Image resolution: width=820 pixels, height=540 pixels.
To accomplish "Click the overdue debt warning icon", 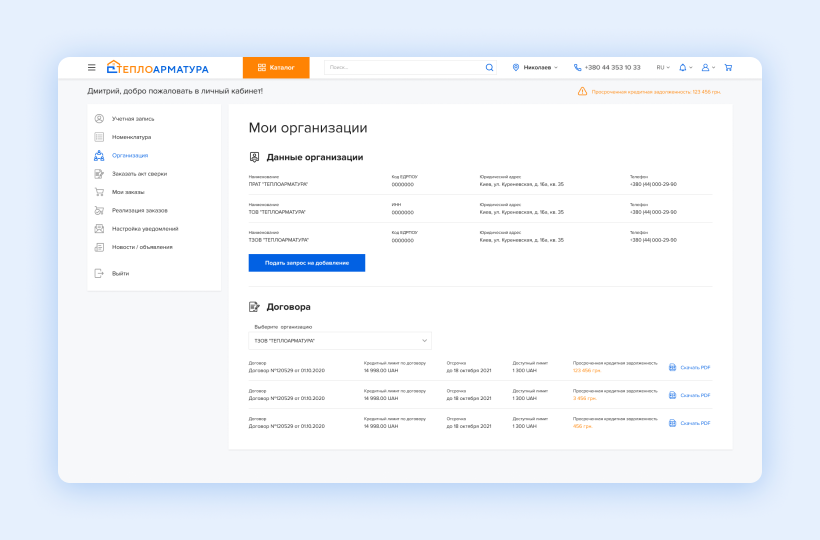I will point(582,92).
